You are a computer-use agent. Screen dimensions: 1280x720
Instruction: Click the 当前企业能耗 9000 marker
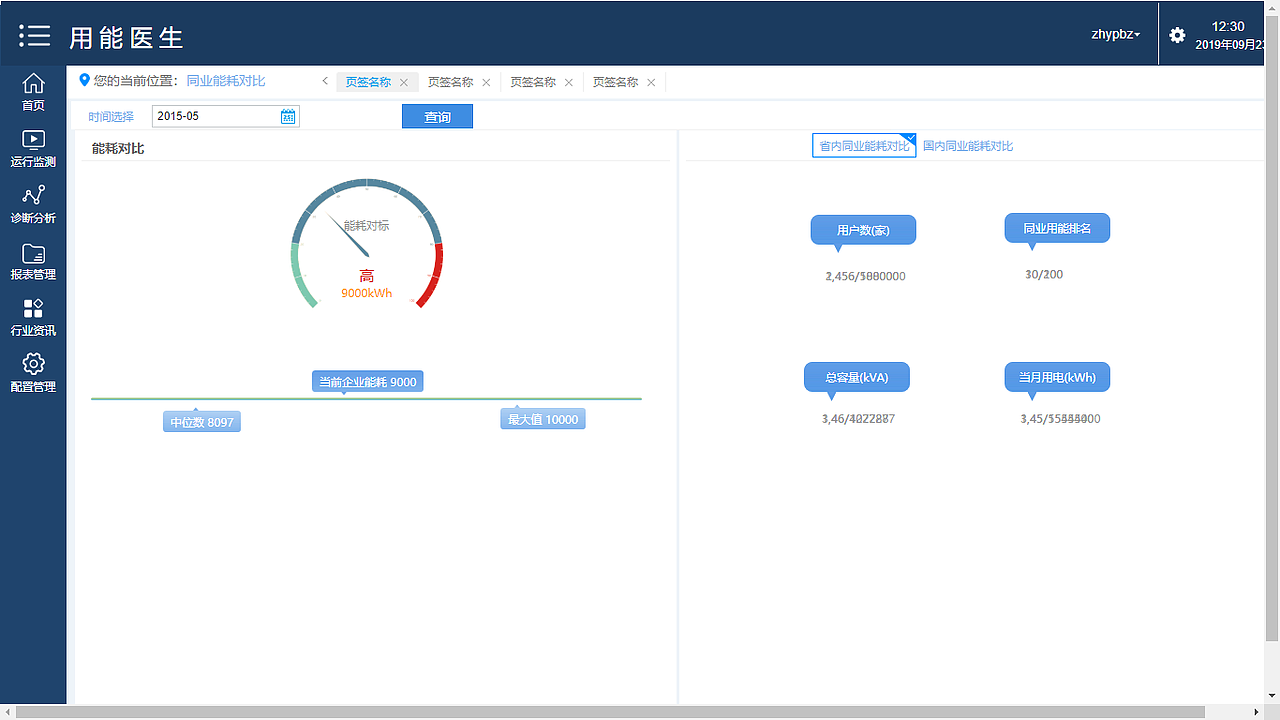tap(367, 381)
